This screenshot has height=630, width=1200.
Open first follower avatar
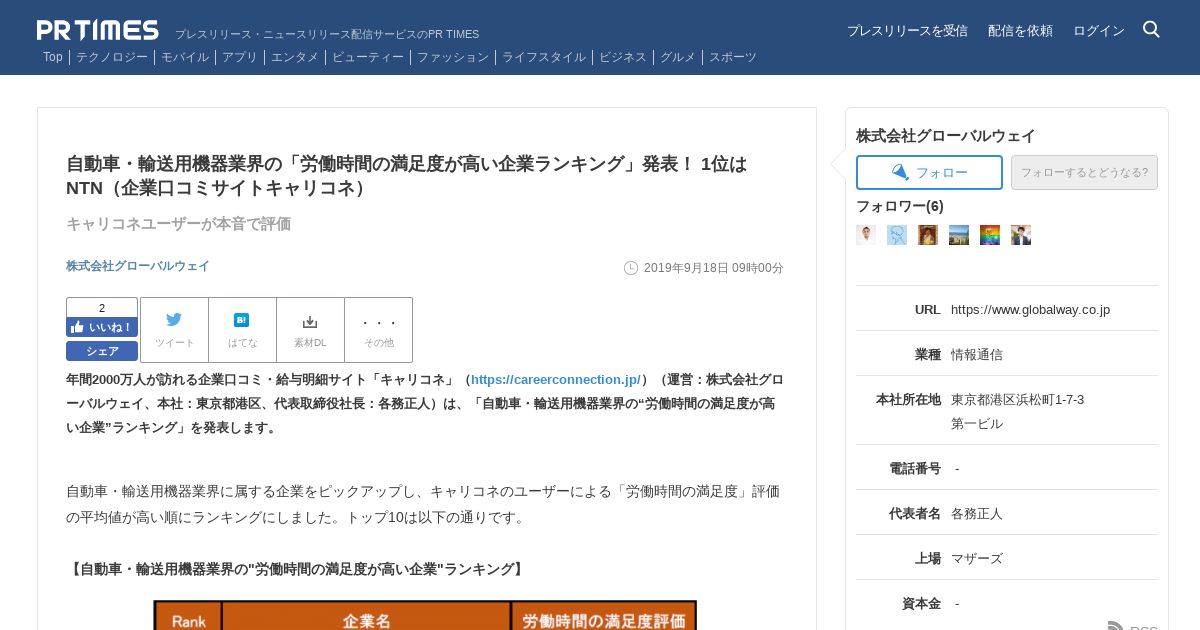click(866, 235)
